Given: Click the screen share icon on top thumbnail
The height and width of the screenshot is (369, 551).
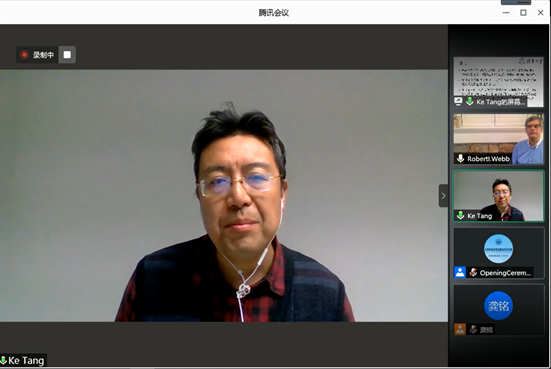Looking at the screenshot, I should click(458, 102).
